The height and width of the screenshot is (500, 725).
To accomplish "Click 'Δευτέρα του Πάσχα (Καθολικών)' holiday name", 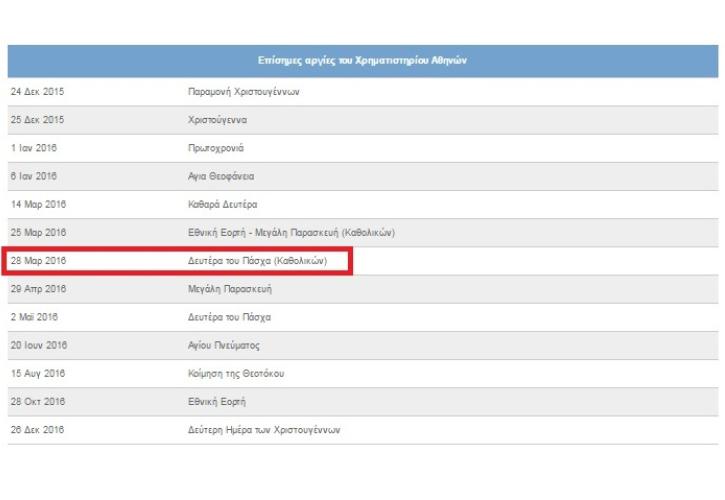I will click(x=258, y=261).
